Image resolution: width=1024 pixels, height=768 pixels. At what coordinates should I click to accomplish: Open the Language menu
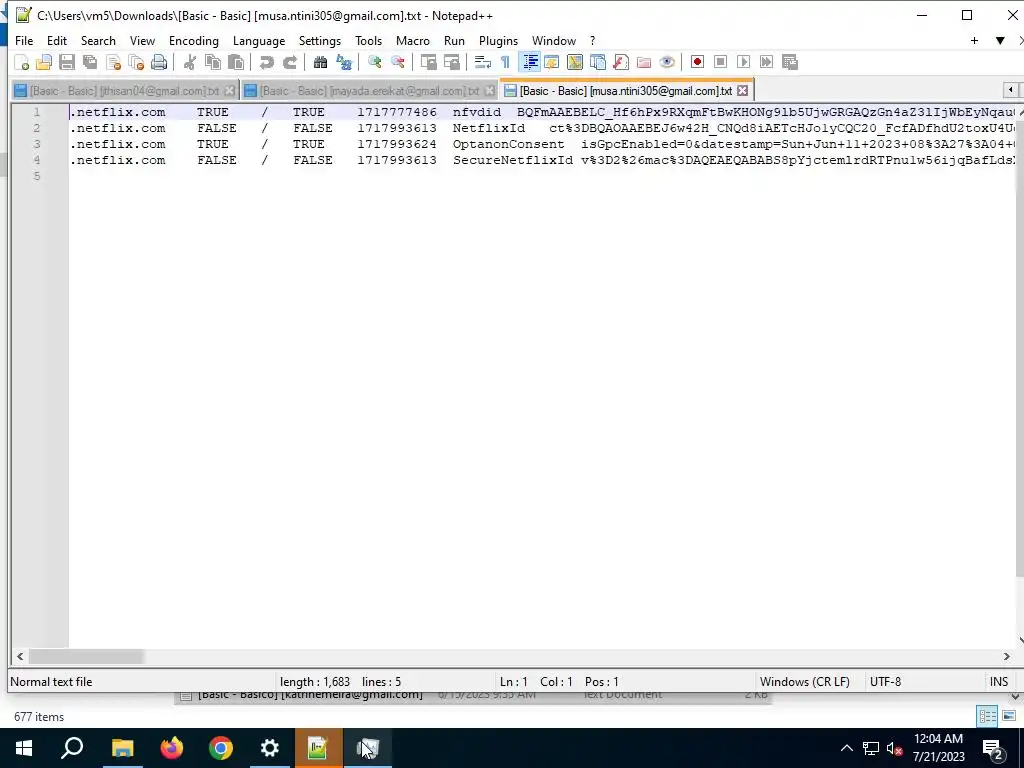pyautogui.click(x=259, y=40)
